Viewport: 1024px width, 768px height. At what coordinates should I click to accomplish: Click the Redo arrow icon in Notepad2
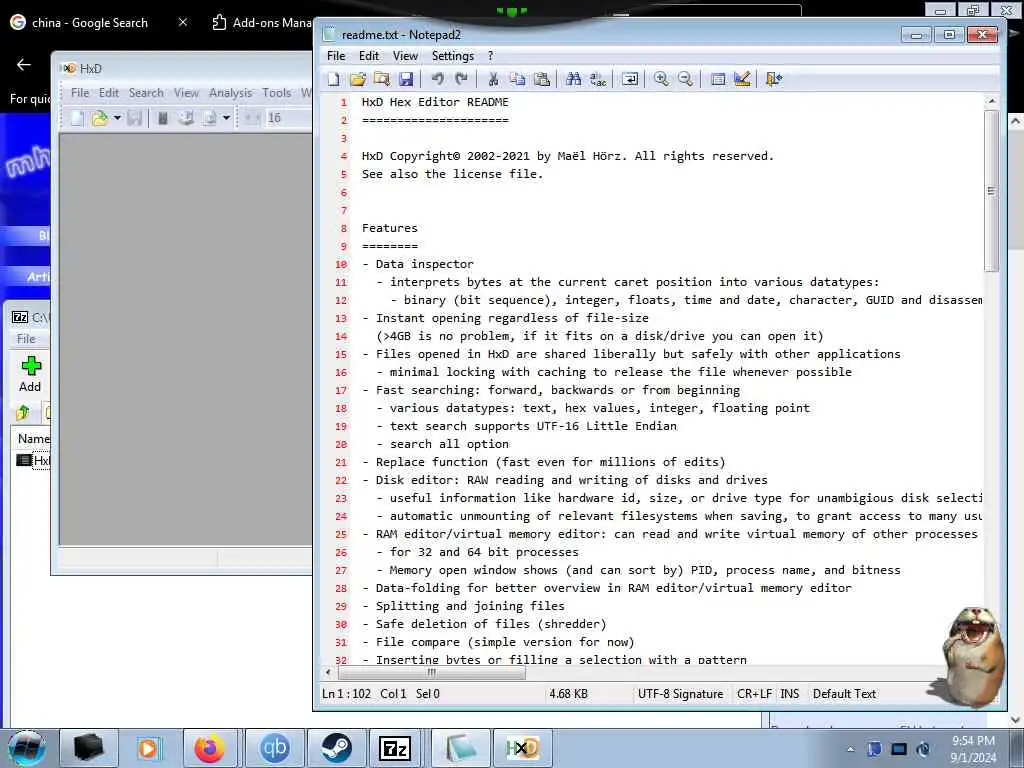pos(461,79)
